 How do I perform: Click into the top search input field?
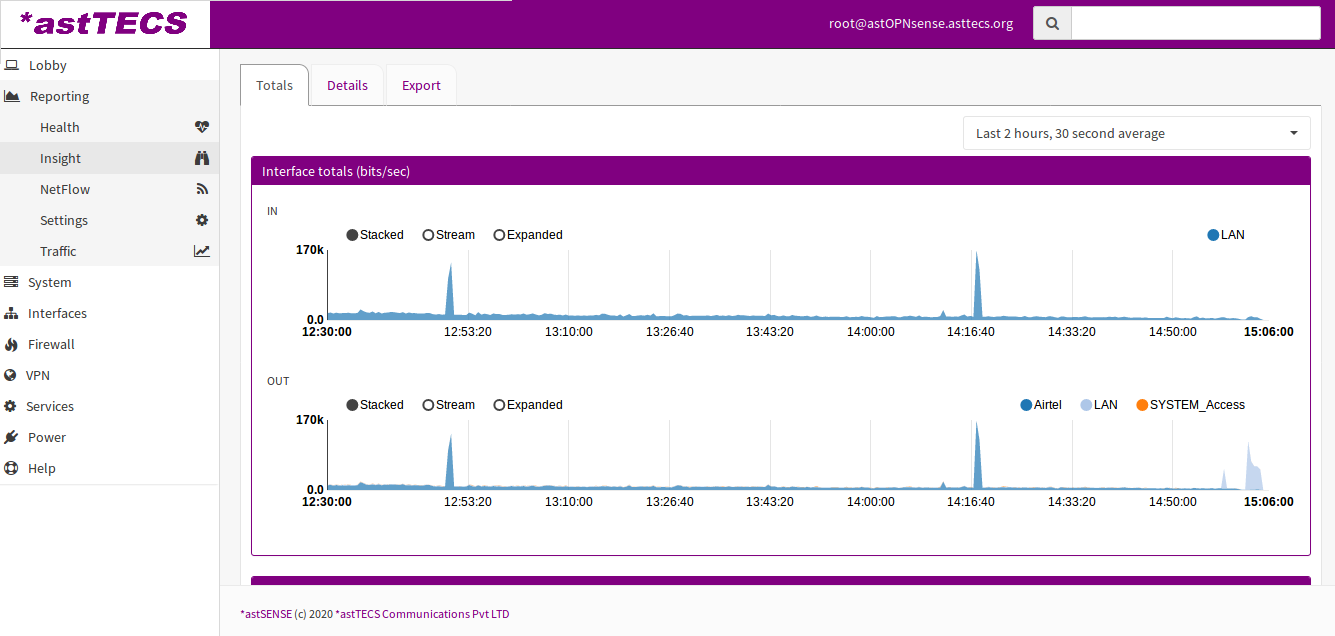pos(1195,23)
